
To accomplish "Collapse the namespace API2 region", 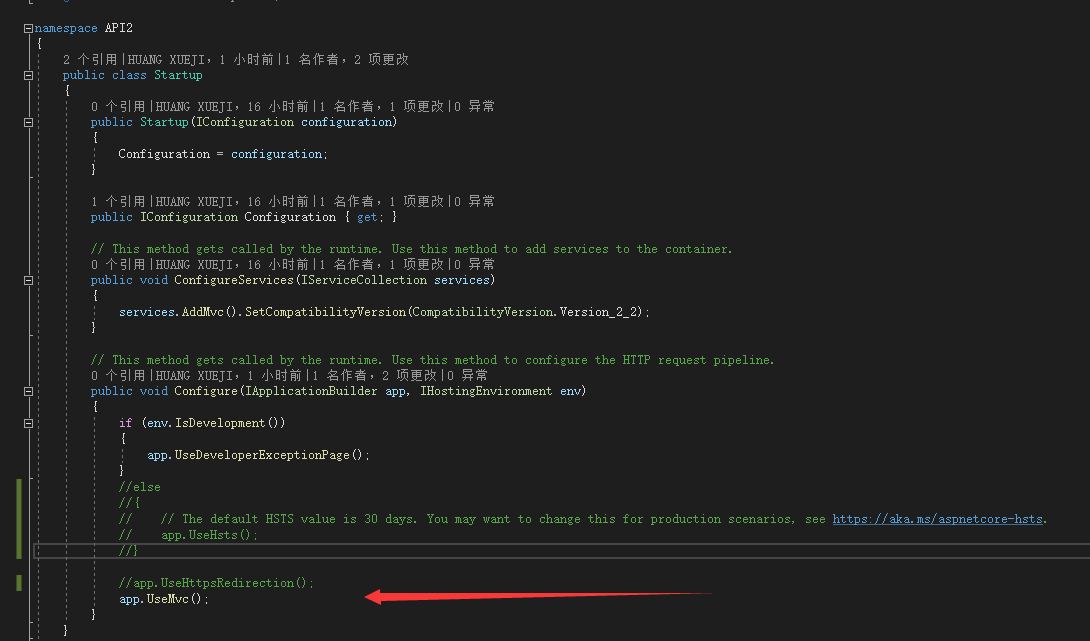I will pyautogui.click(x=29, y=29).
